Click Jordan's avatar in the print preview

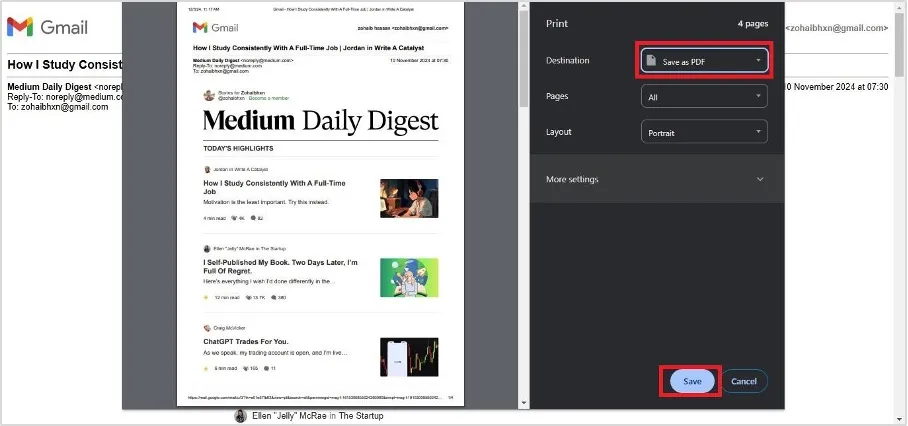(207, 170)
